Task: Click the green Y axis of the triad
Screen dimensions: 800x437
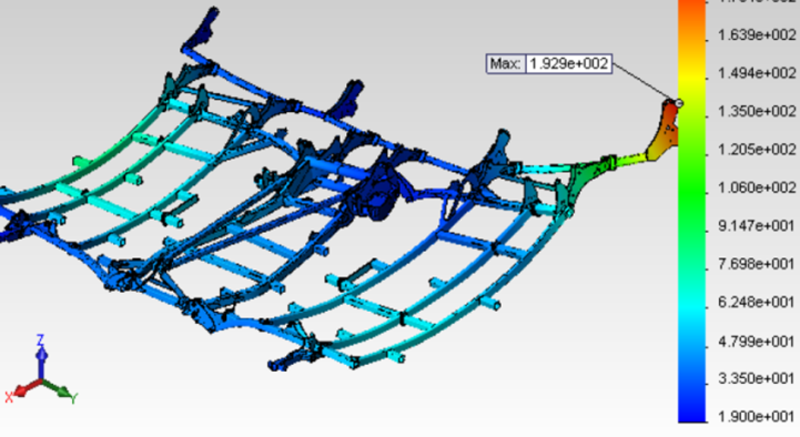Action: (57, 391)
